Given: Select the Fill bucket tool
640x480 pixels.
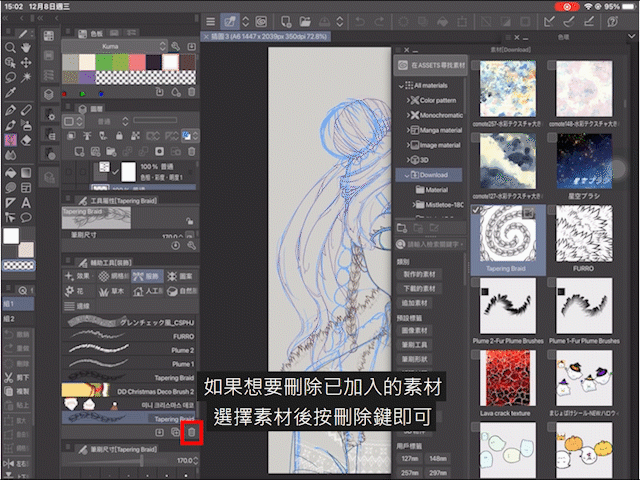Looking at the screenshot, I should 10,173.
